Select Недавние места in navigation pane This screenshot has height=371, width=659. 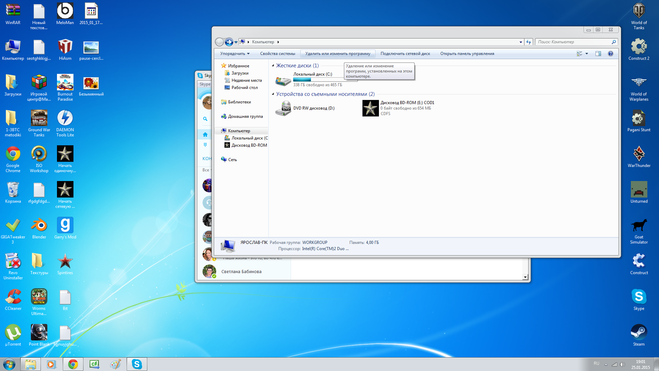(x=243, y=80)
